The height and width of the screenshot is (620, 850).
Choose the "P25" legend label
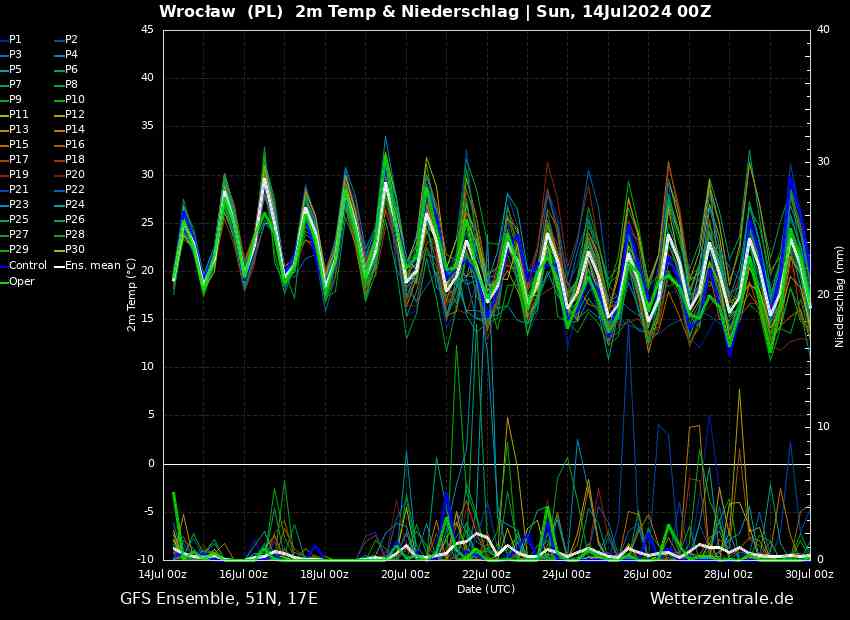click(18, 219)
